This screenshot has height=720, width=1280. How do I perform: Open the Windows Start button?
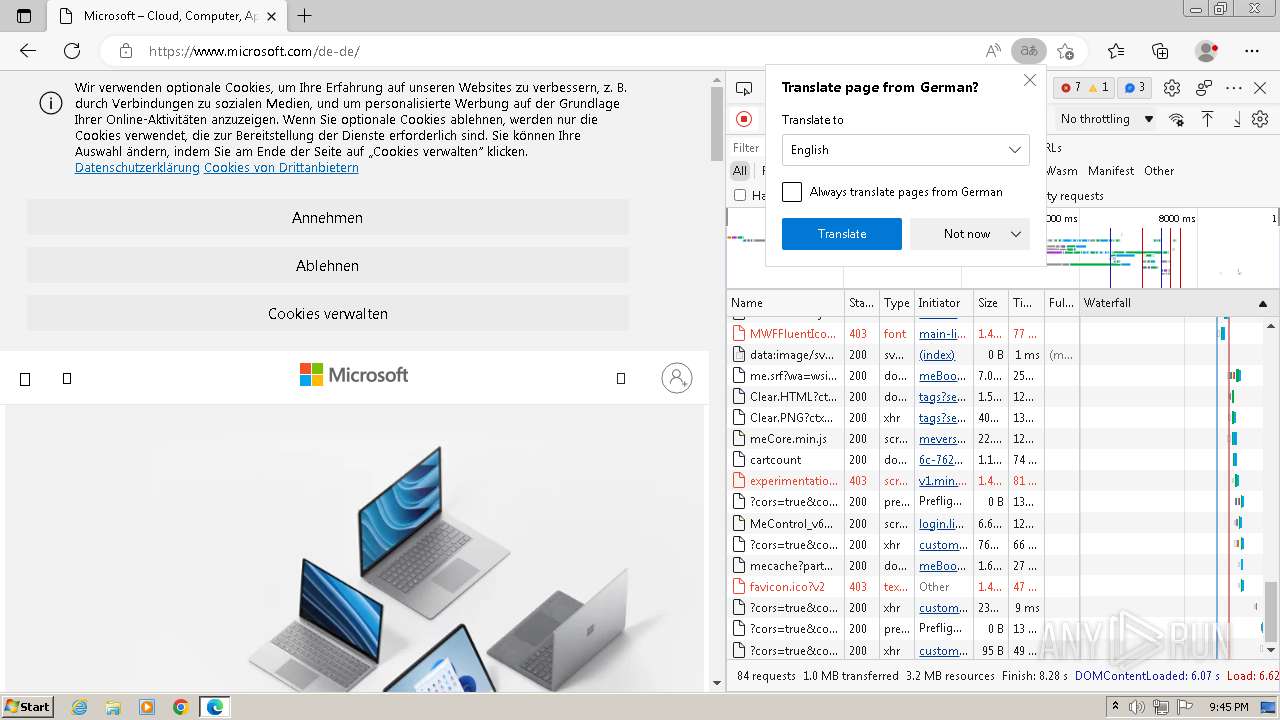[x=28, y=706]
